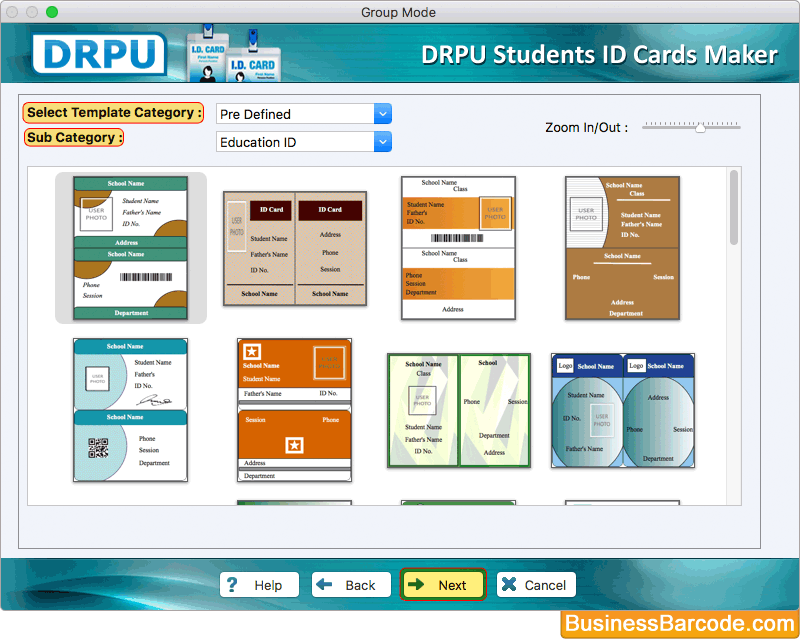Select the orange star School Name template
The image size is (800, 639).
pyautogui.click(x=294, y=410)
